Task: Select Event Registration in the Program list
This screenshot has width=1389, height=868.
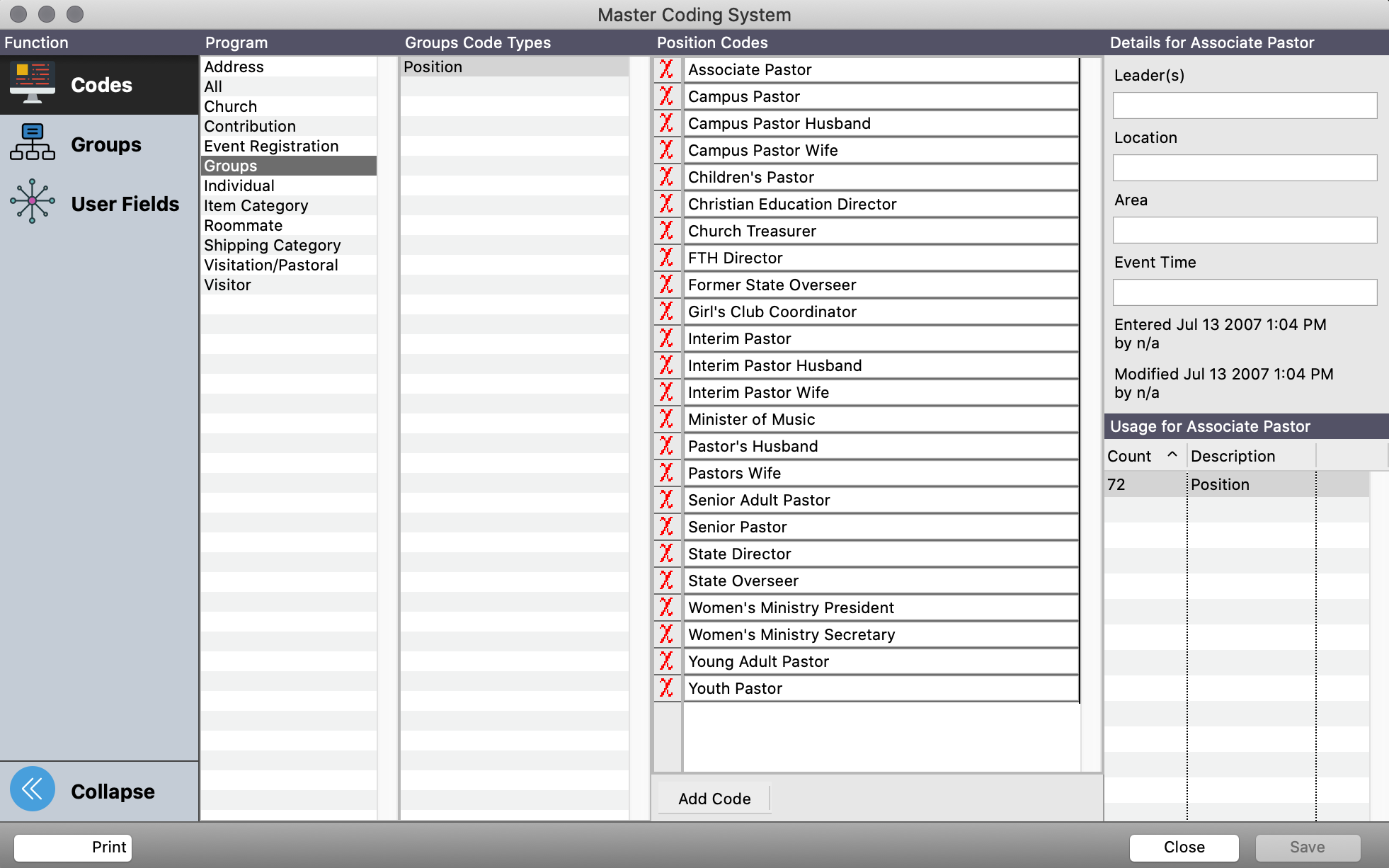Action: click(271, 146)
